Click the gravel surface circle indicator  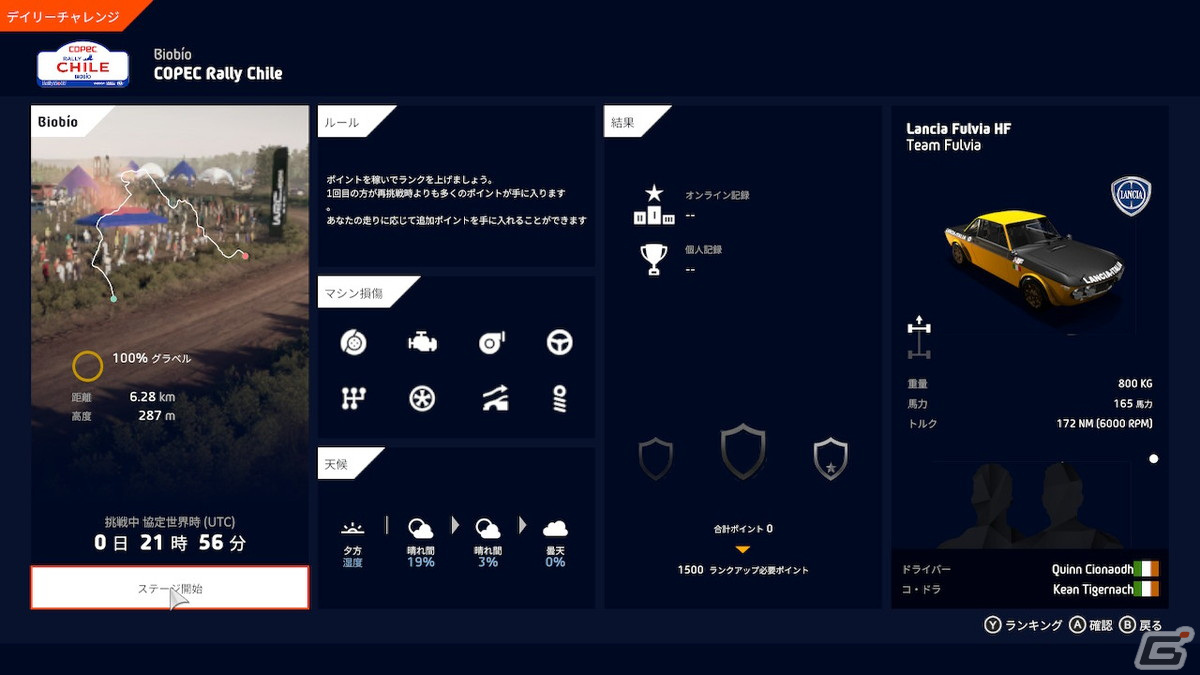click(87, 366)
